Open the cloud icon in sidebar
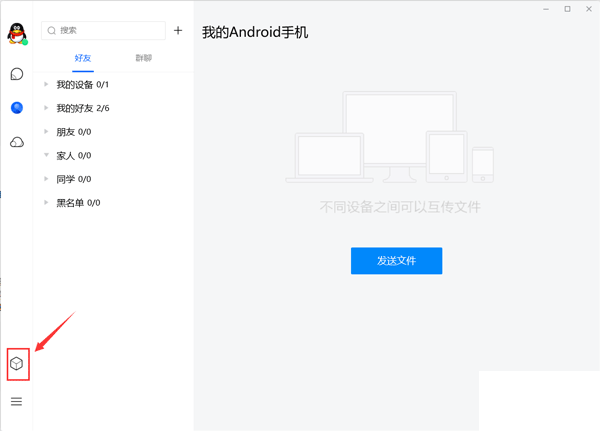This screenshot has height=431, width=600. (x=17, y=142)
